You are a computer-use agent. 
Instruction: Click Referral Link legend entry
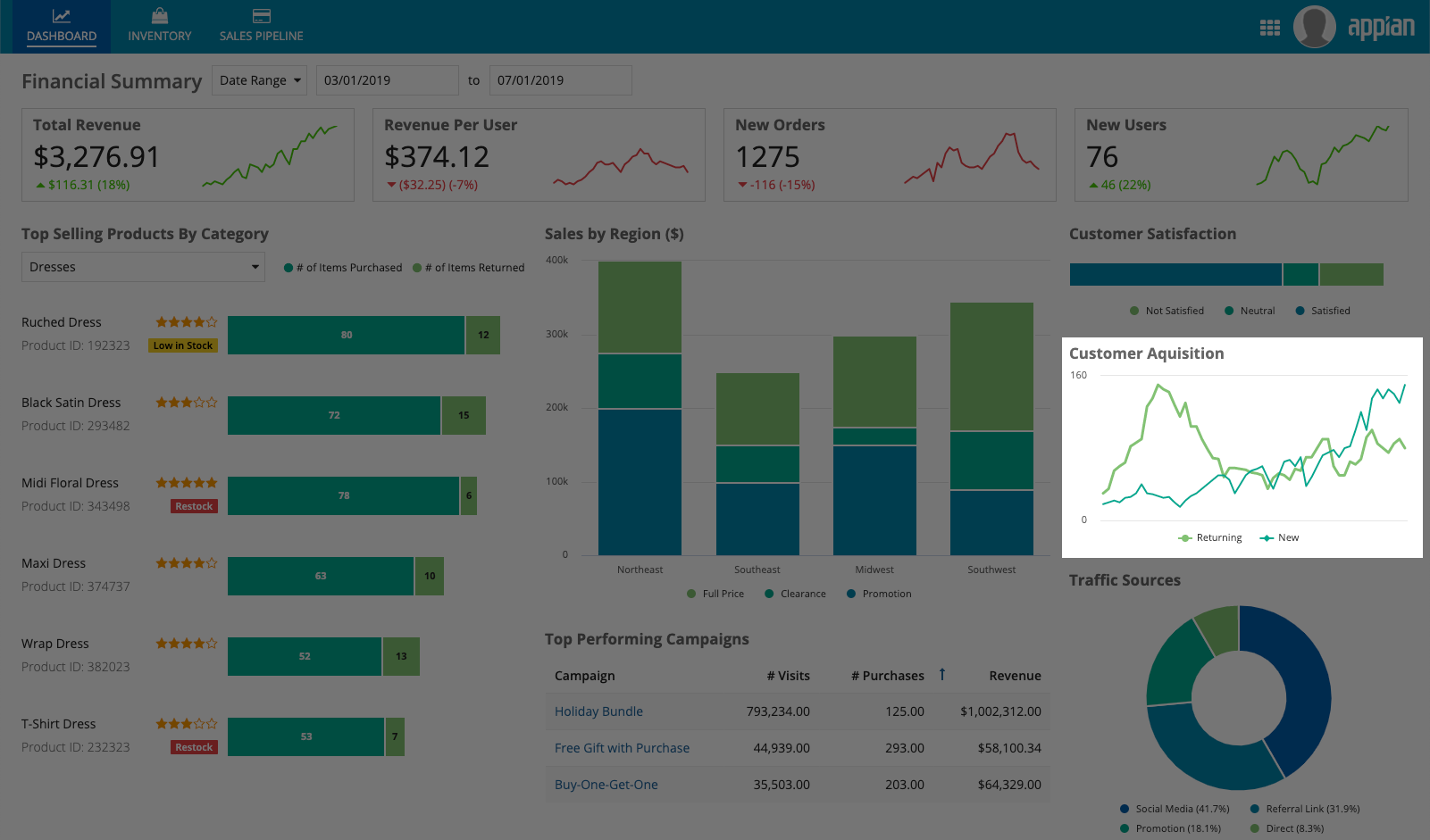click(x=1305, y=809)
